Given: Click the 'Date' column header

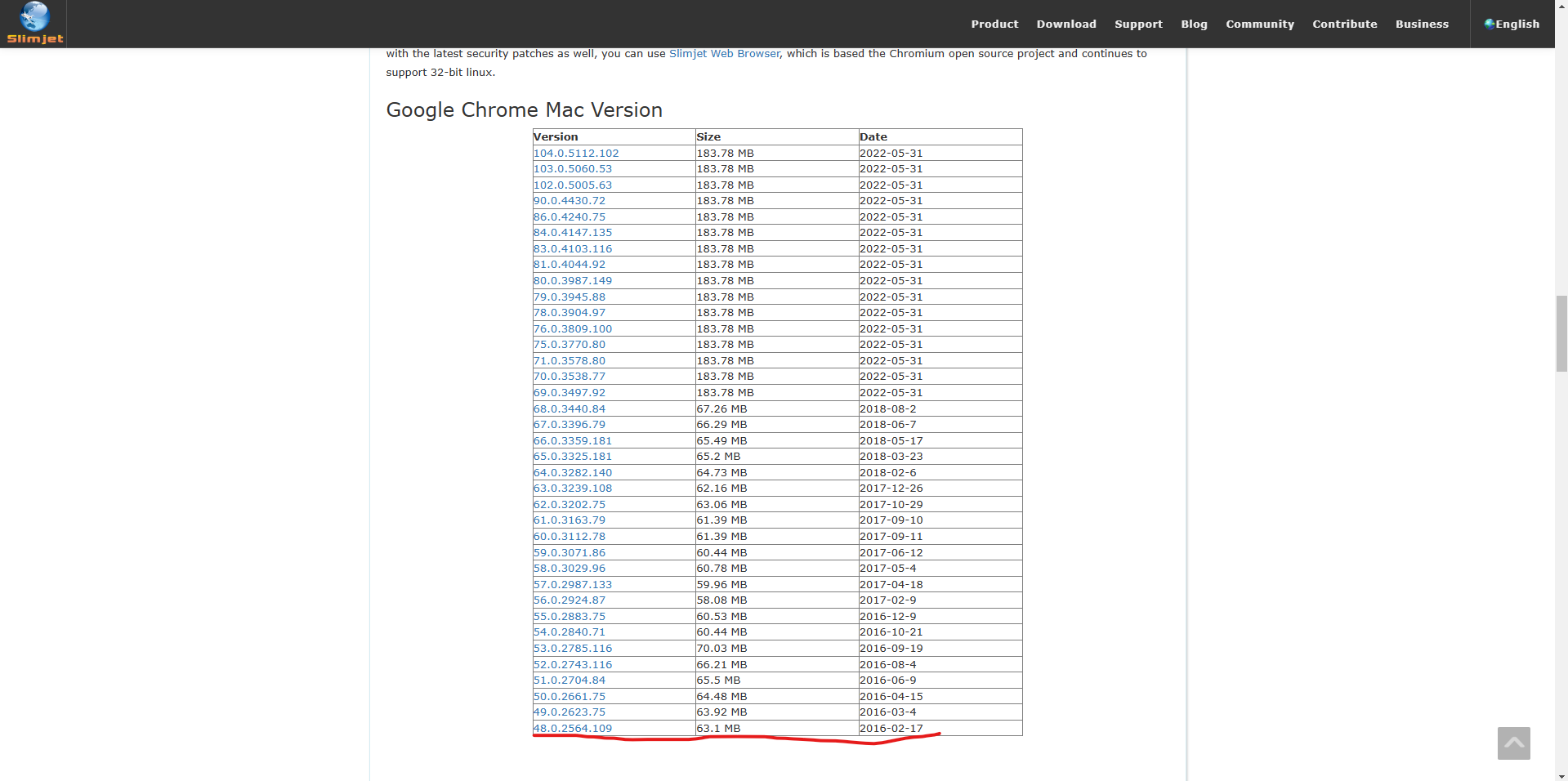Looking at the screenshot, I should 940,137.
